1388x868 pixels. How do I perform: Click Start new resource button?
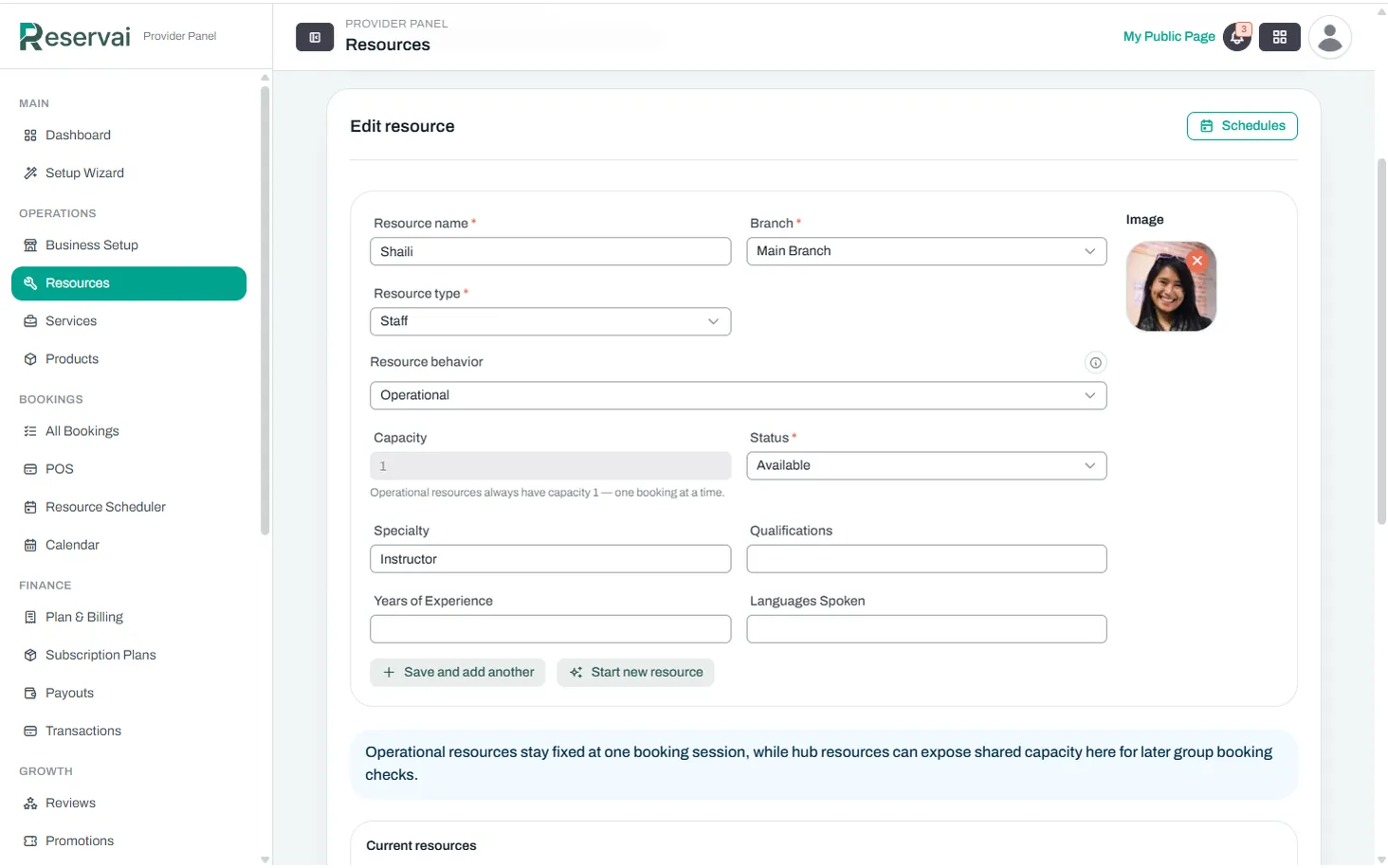click(635, 673)
